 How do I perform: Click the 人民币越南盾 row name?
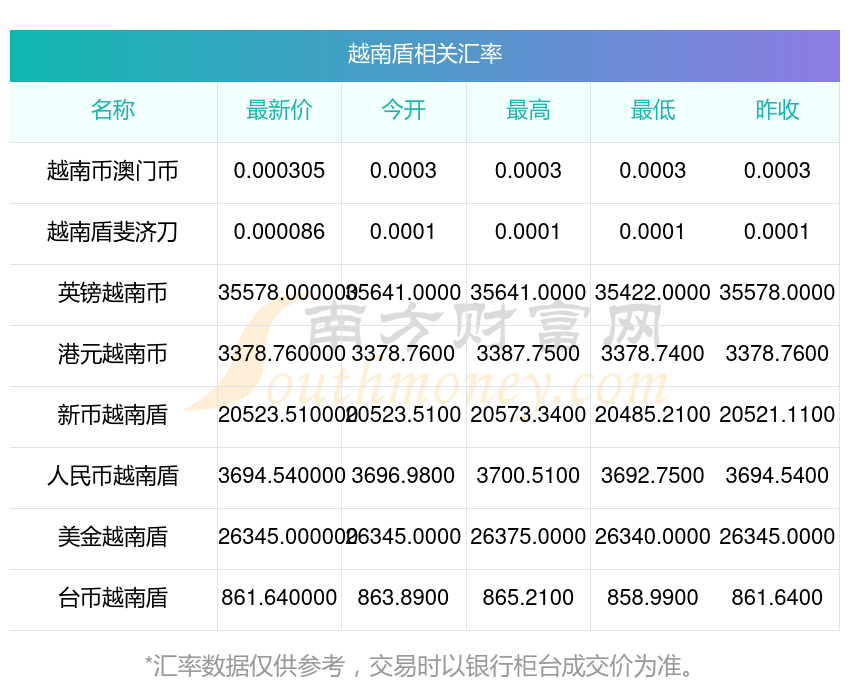pyautogui.click(x=113, y=476)
